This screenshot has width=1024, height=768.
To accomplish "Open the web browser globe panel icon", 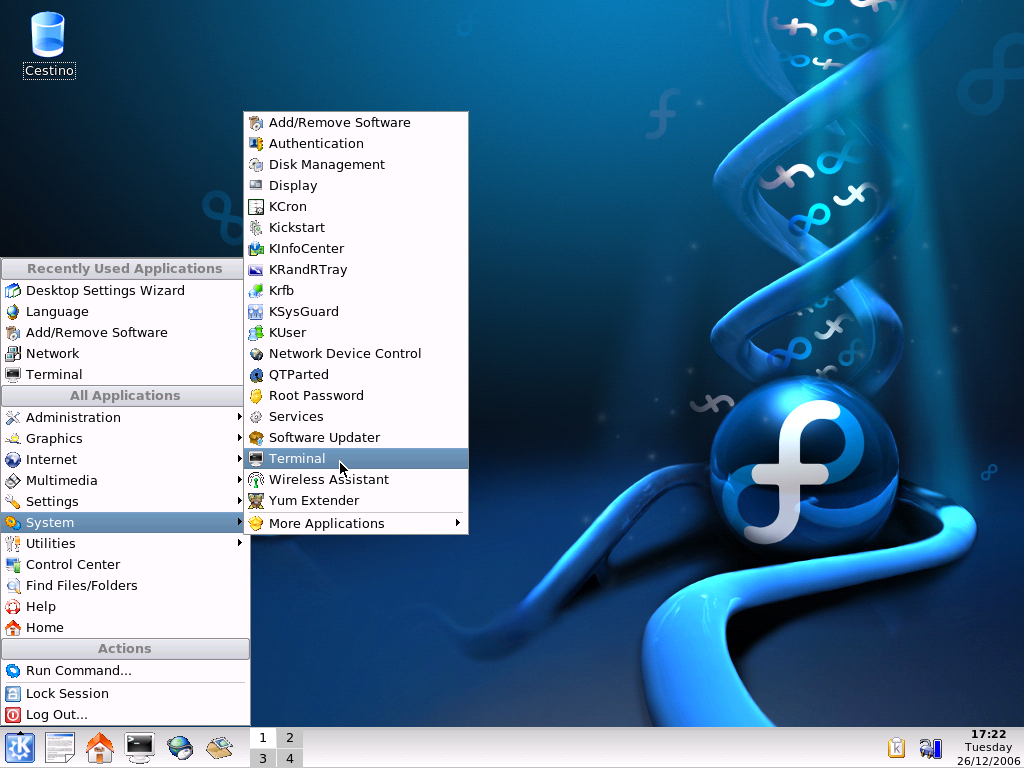I will click(x=180, y=748).
